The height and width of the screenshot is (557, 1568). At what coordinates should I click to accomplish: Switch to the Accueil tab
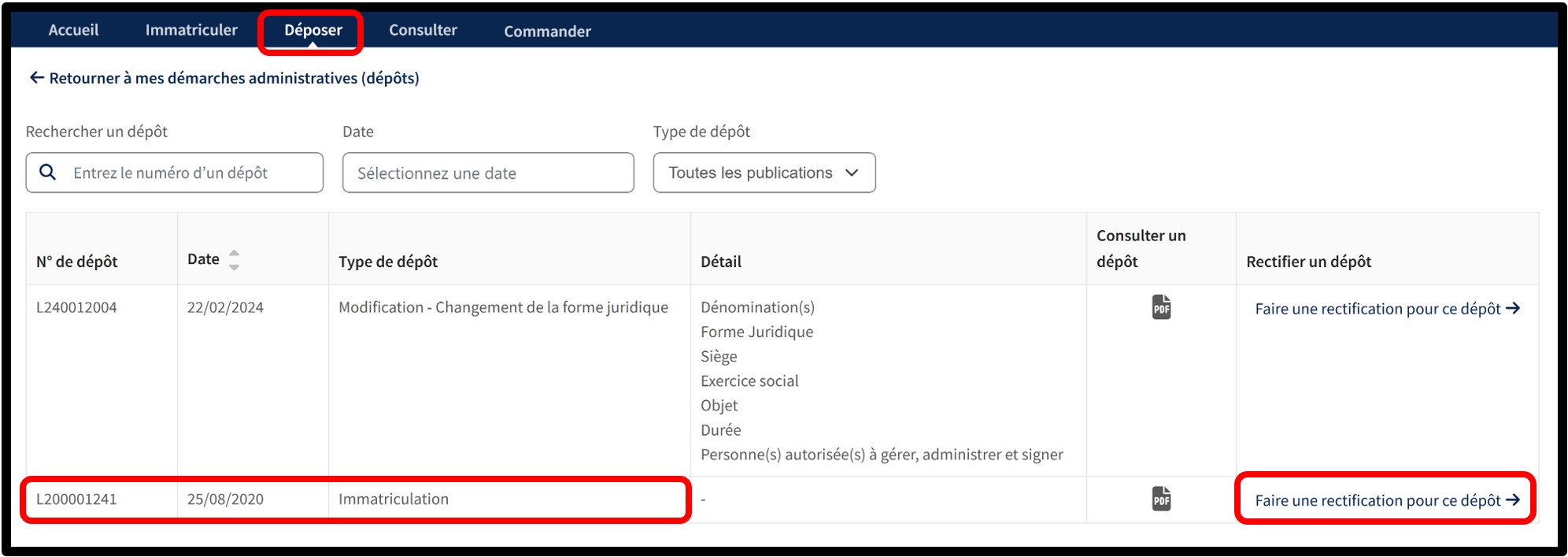[73, 30]
